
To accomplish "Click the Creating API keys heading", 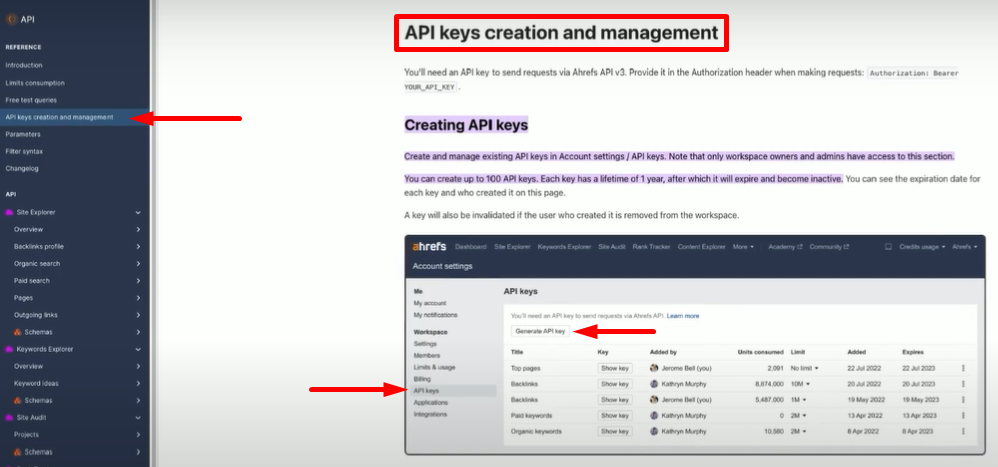I will tap(466, 125).
